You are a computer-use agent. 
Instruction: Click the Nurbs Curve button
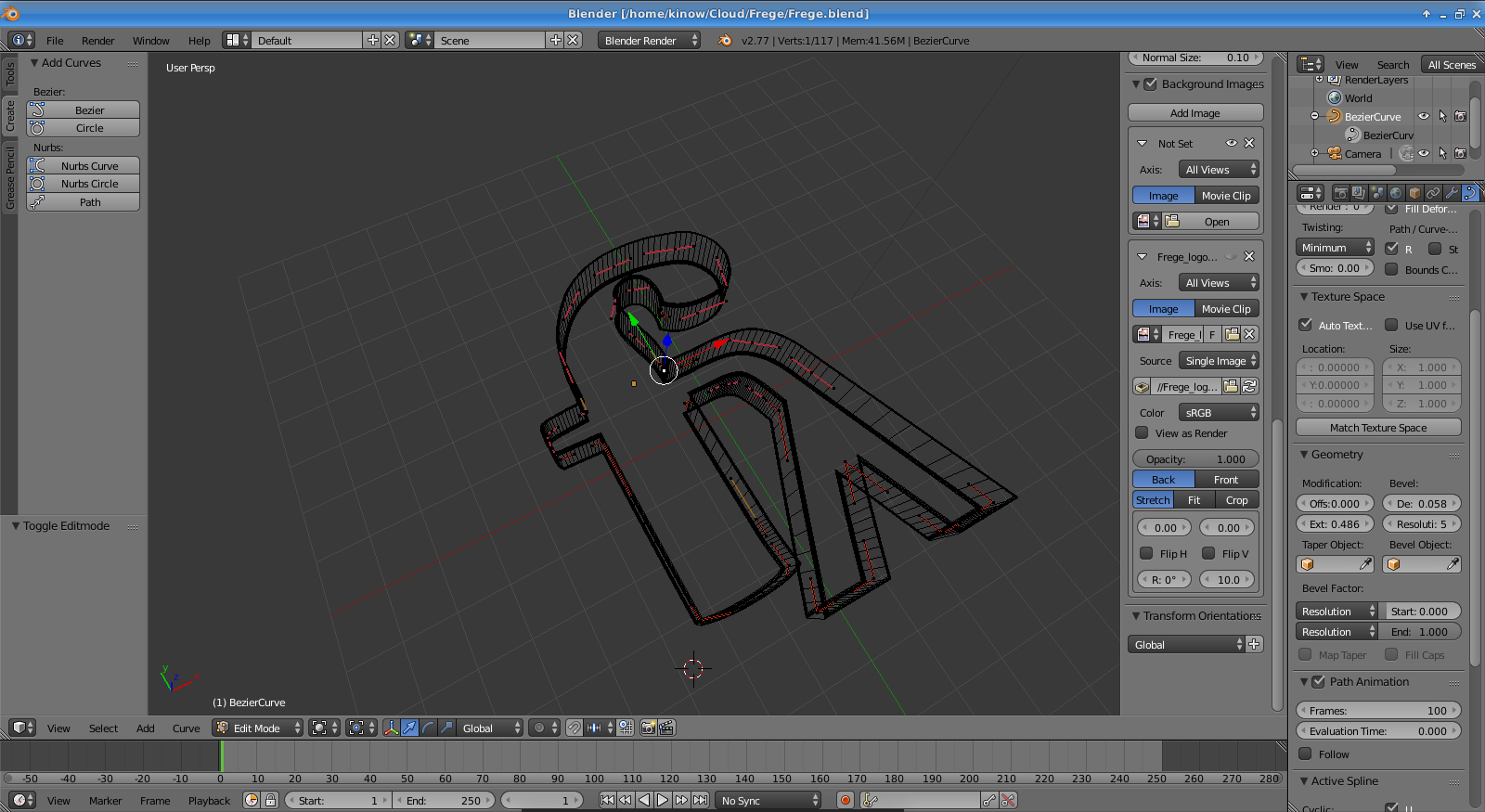click(x=84, y=165)
